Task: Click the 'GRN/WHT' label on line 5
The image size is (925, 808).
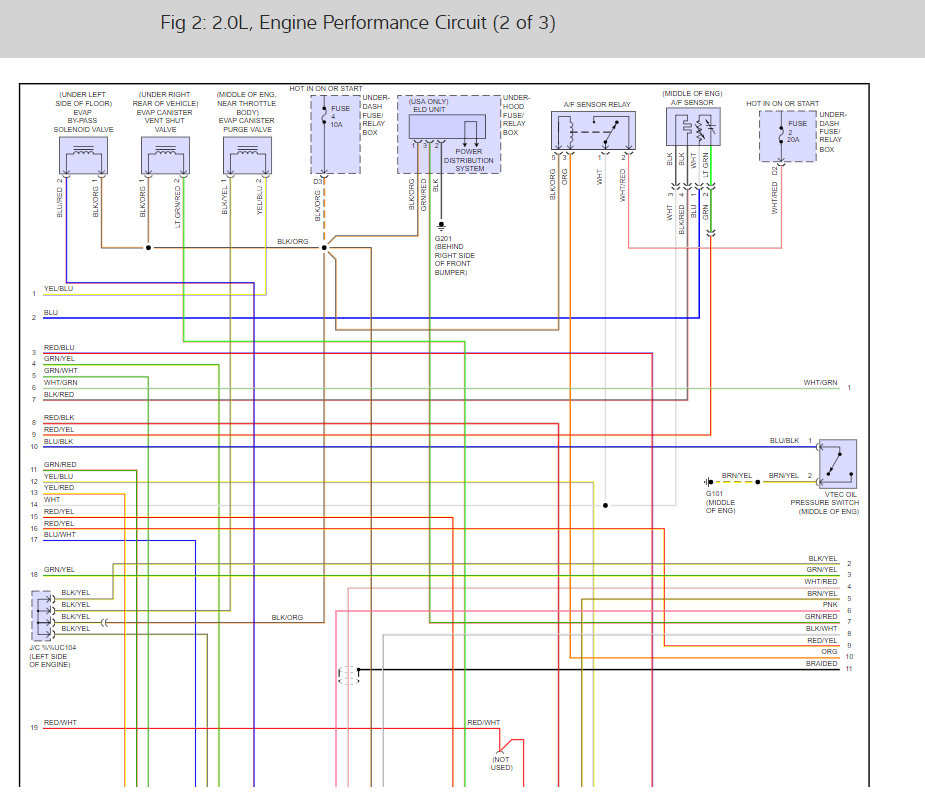Action: (x=61, y=370)
